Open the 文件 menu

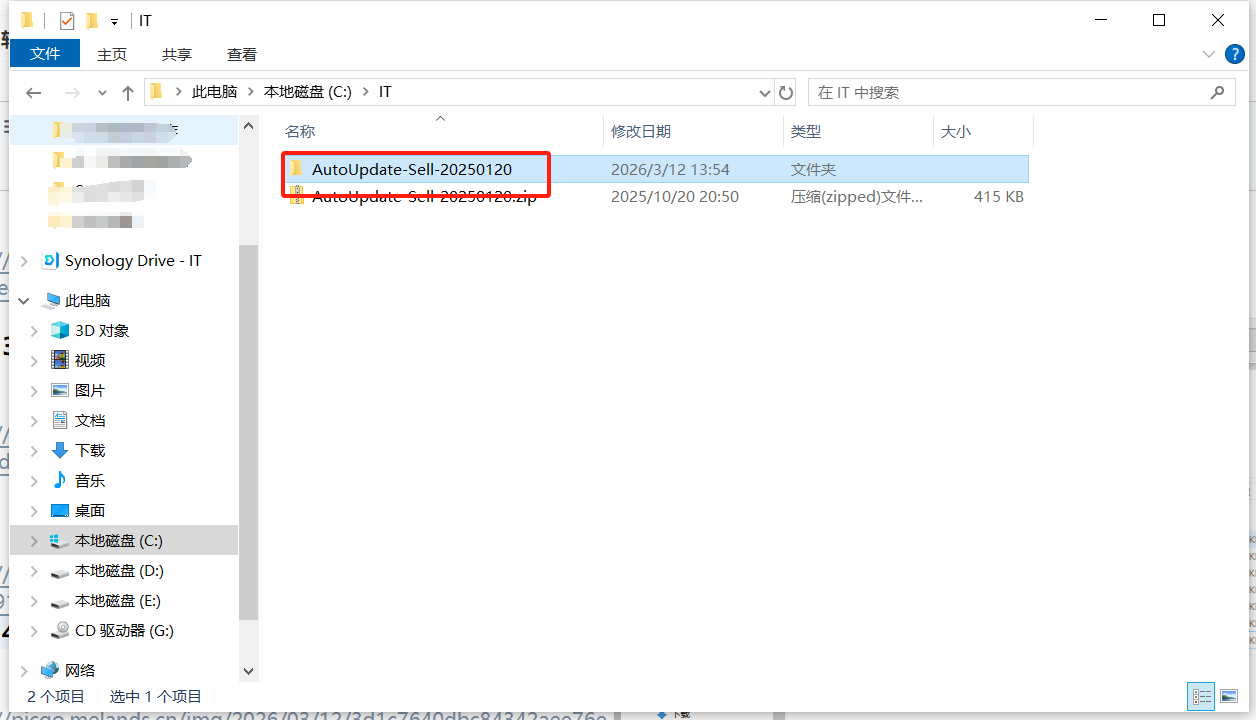(45, 54)
